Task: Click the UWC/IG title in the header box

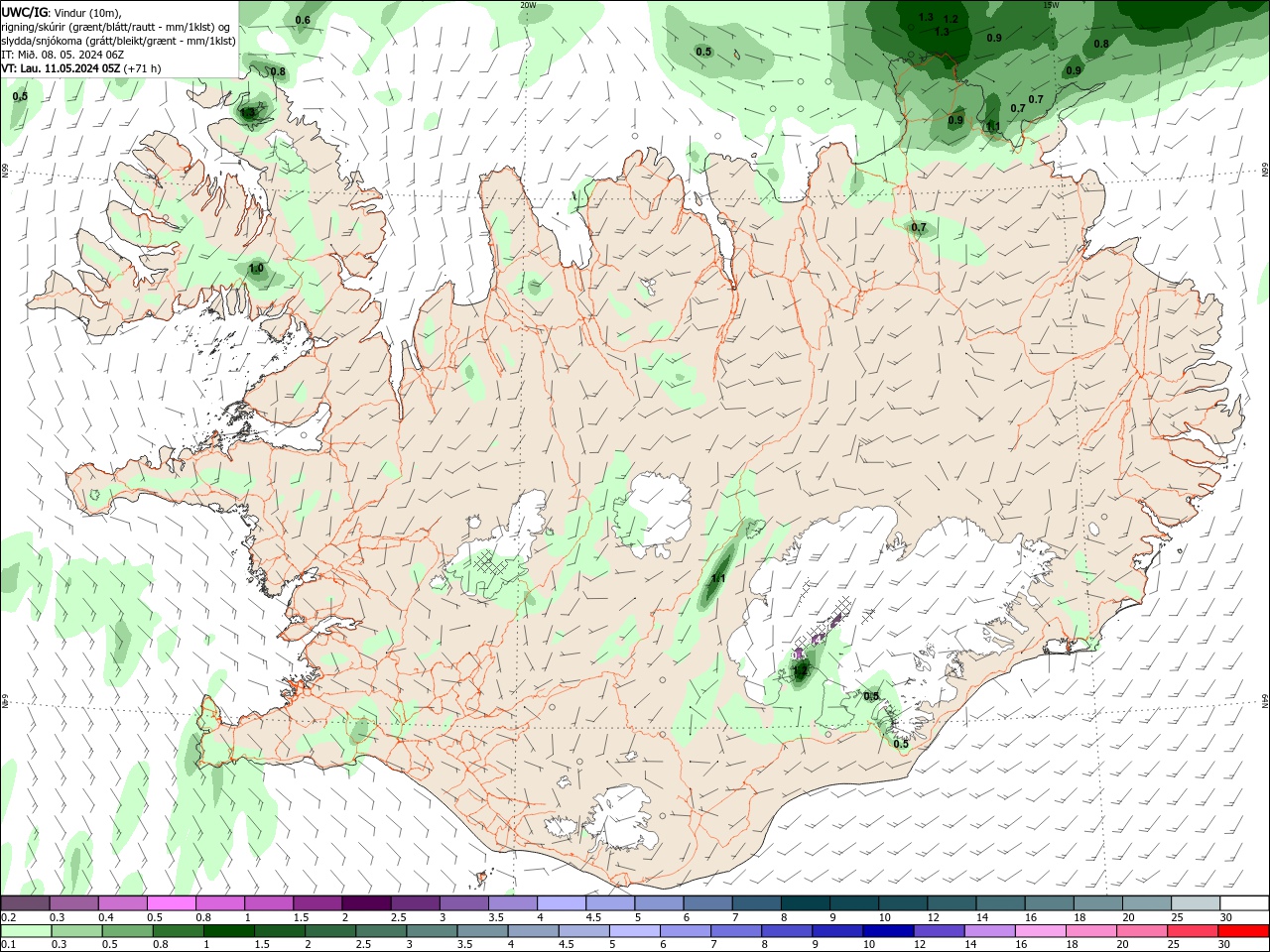Action: coord(25,12)
